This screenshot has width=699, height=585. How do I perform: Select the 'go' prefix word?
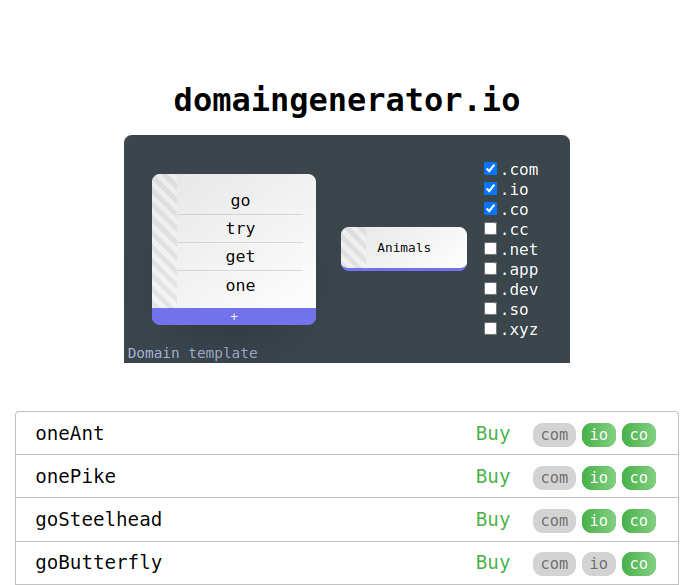tap(240, 201)
